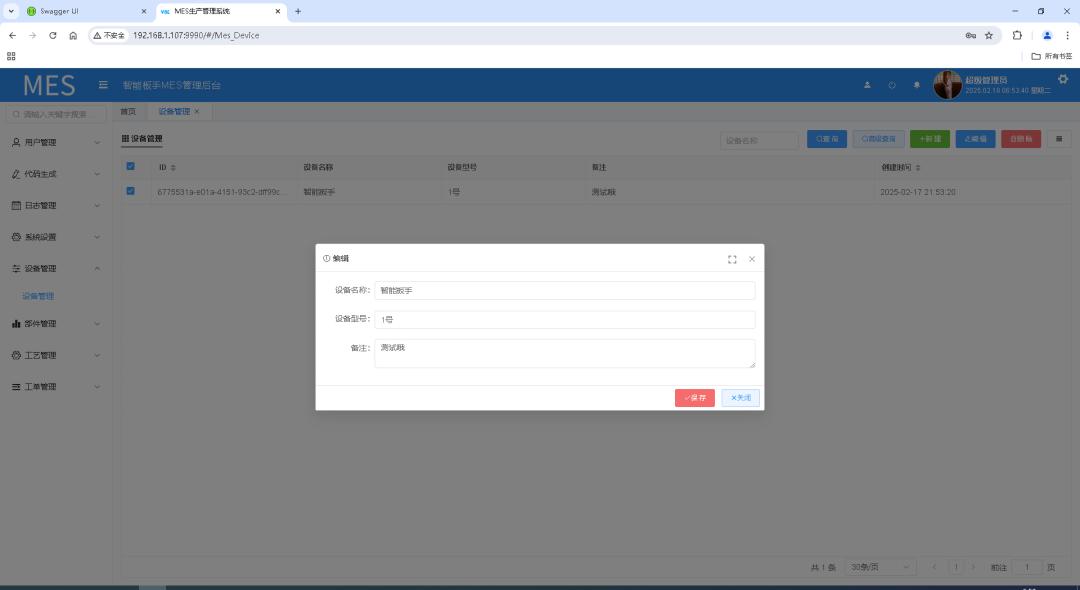
Task: Click the 关闭 close button in dialog
Action: pos(740,398)
